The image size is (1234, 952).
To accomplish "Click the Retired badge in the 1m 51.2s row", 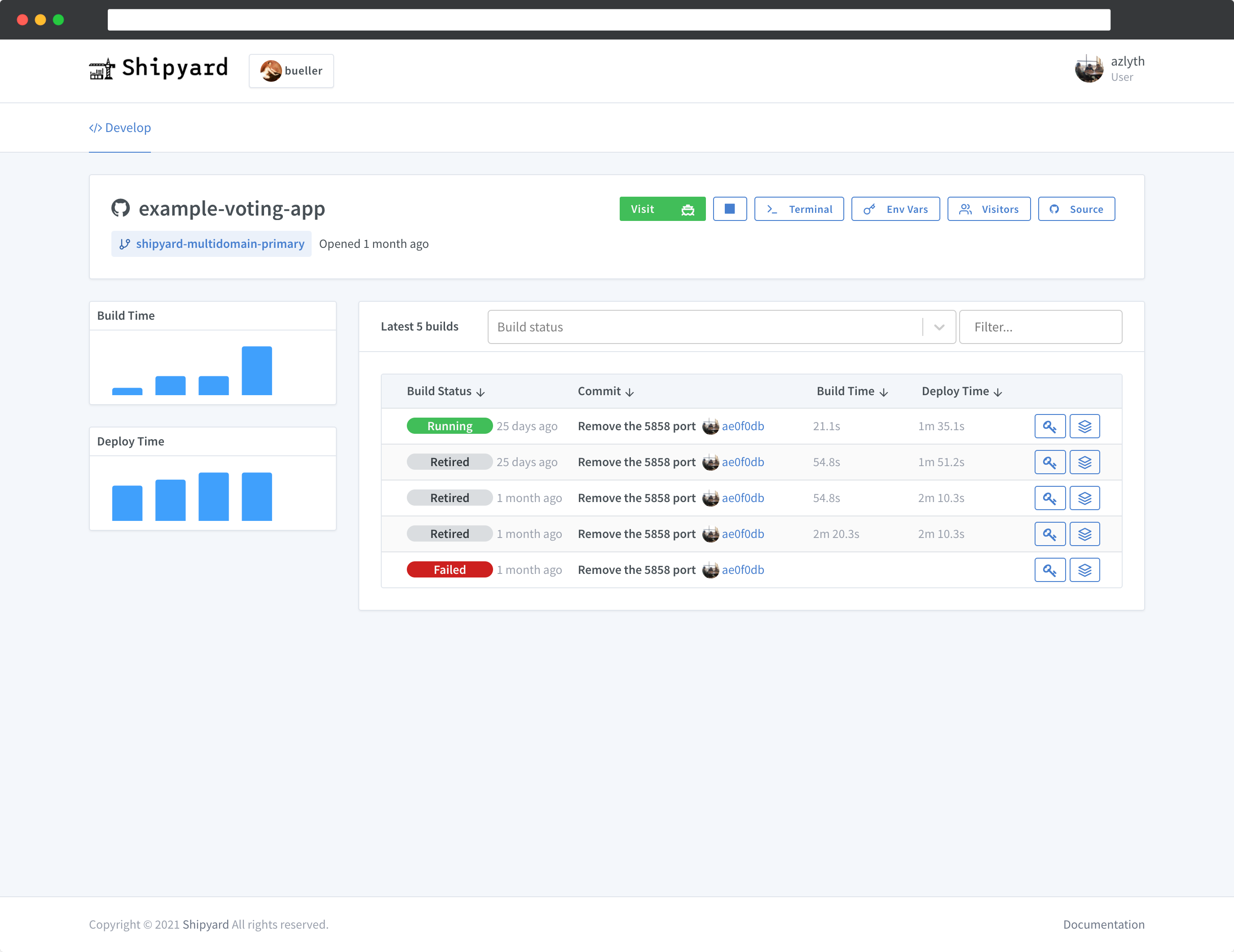I will [449, 462].
